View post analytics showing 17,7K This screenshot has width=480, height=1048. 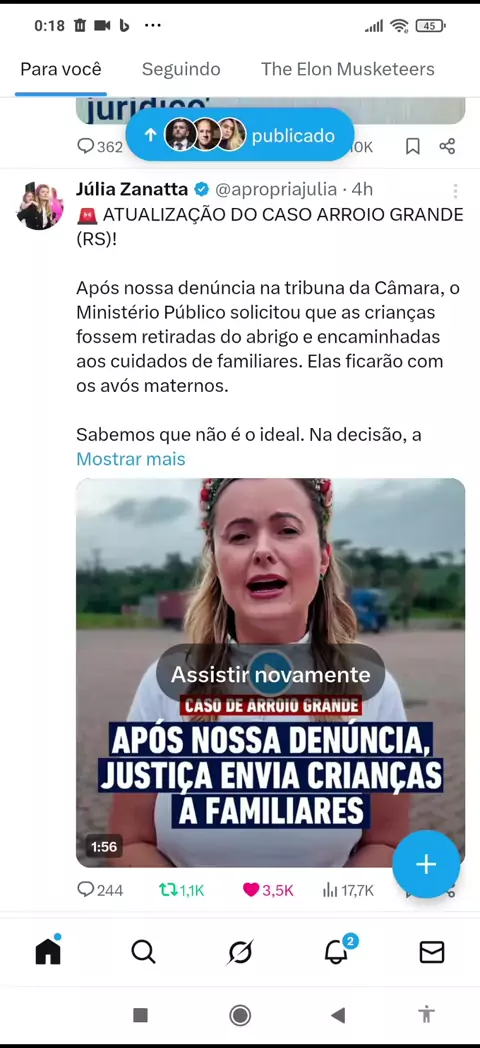348,890
